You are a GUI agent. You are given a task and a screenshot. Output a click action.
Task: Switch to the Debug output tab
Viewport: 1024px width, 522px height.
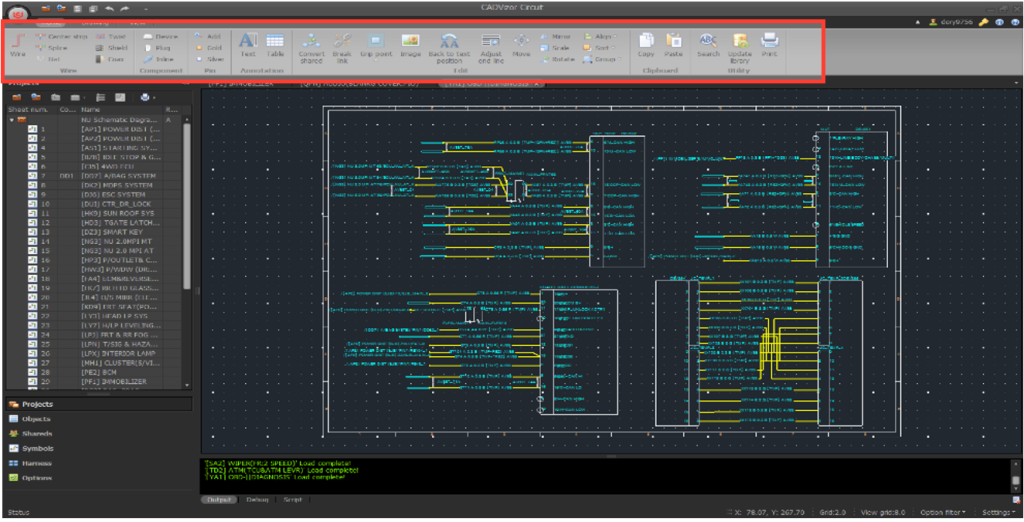(257, 500)
